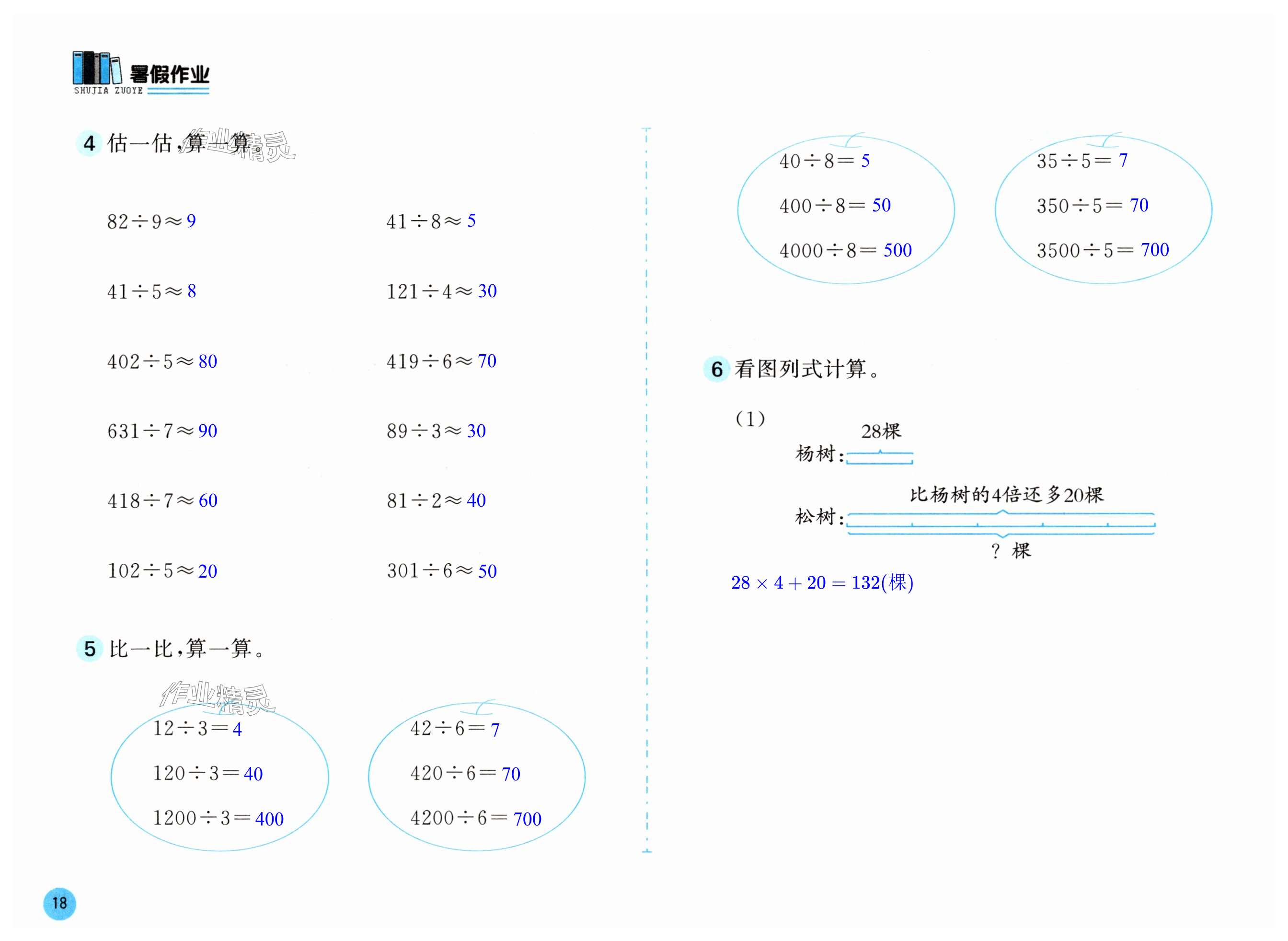Click the 松树 pine tree bar diagram

pyautogui.click(x=1000, y=523)
